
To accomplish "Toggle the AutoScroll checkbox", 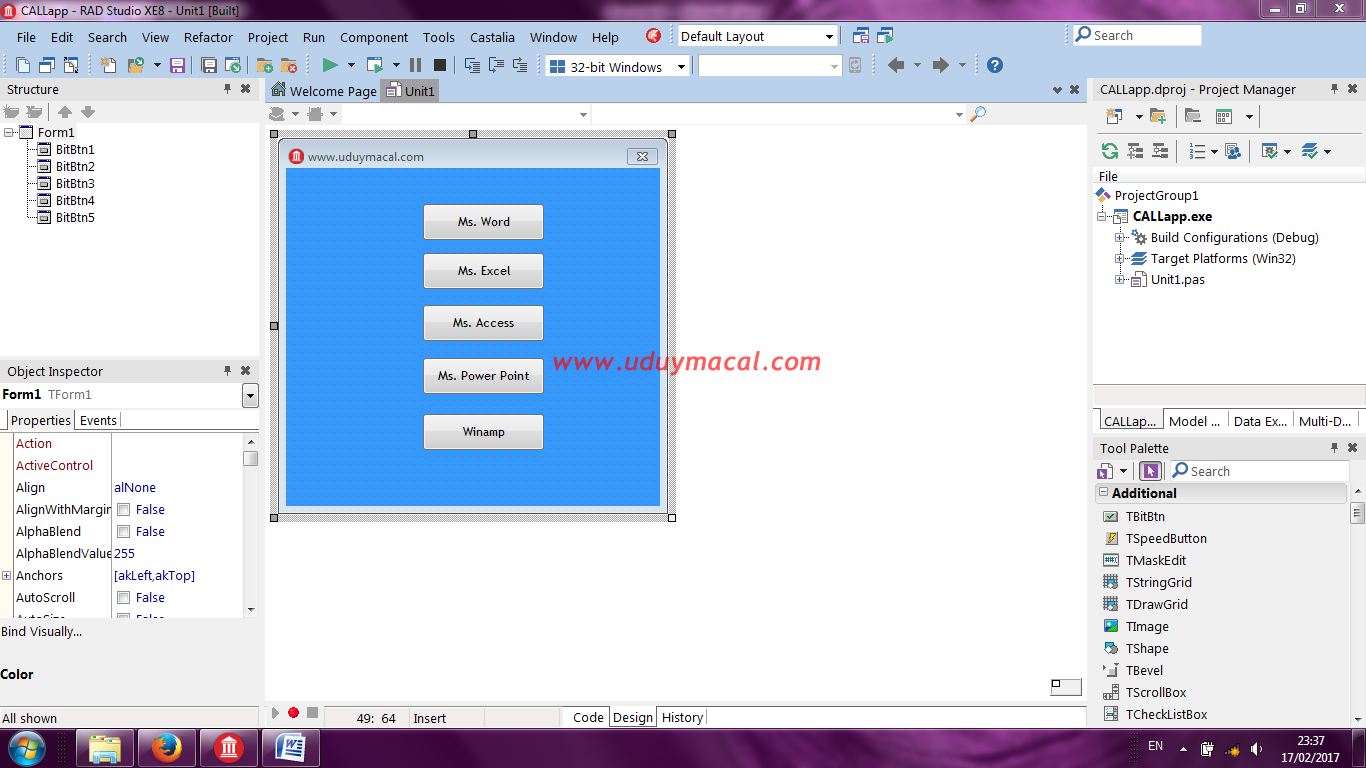I will pos(124,598).
